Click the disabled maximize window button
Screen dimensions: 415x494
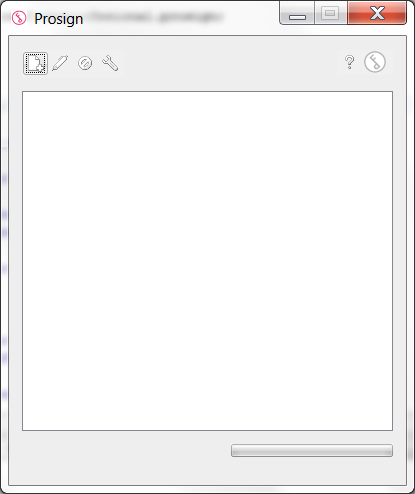pos(330,13)
